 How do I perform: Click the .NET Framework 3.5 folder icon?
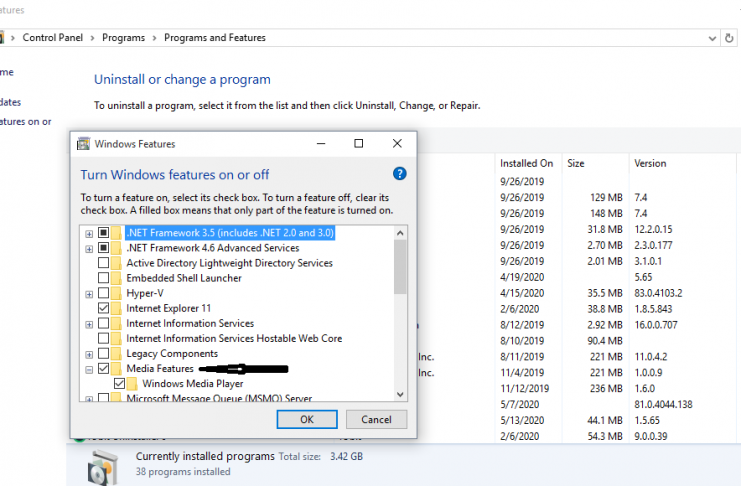[x=116, y=233]
